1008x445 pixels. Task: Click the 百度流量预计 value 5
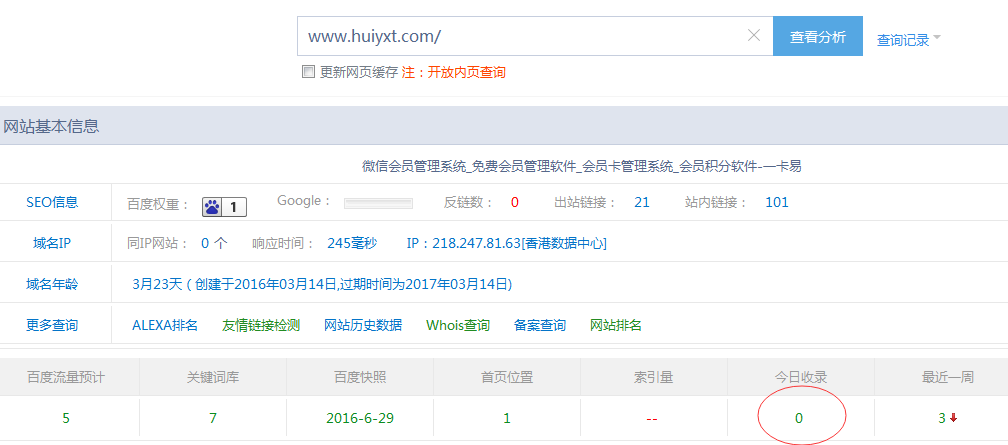(x=66, y=418)
